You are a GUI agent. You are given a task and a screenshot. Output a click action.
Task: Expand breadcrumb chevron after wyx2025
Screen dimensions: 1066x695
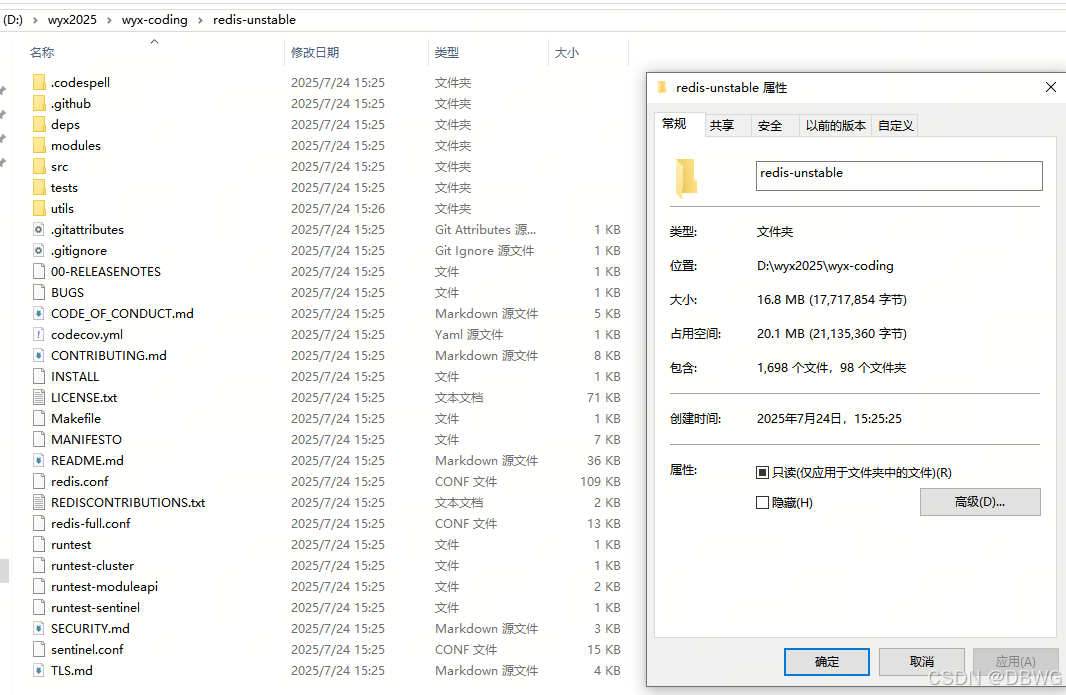[109, 20]
